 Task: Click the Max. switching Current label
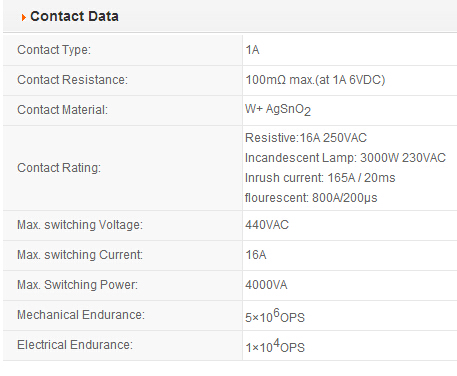80,255
